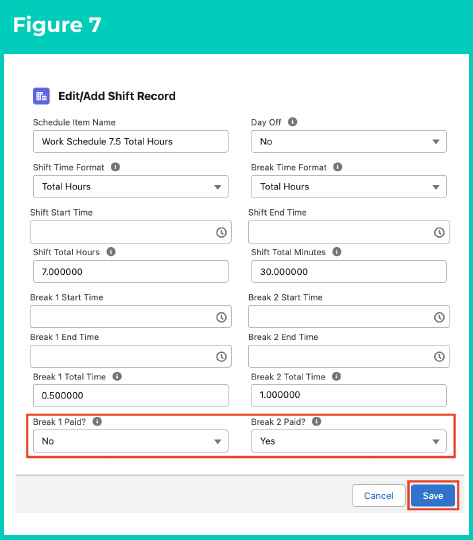This screenshot has height=540, width=473.
Task: Click the Break 2 Total Time info icon
Action: 337,376
